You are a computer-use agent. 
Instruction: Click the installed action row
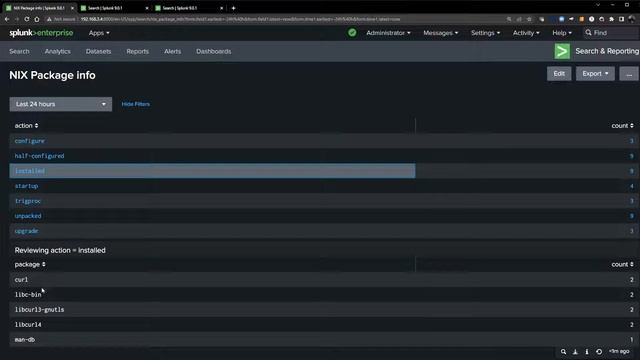click(212, 171)
